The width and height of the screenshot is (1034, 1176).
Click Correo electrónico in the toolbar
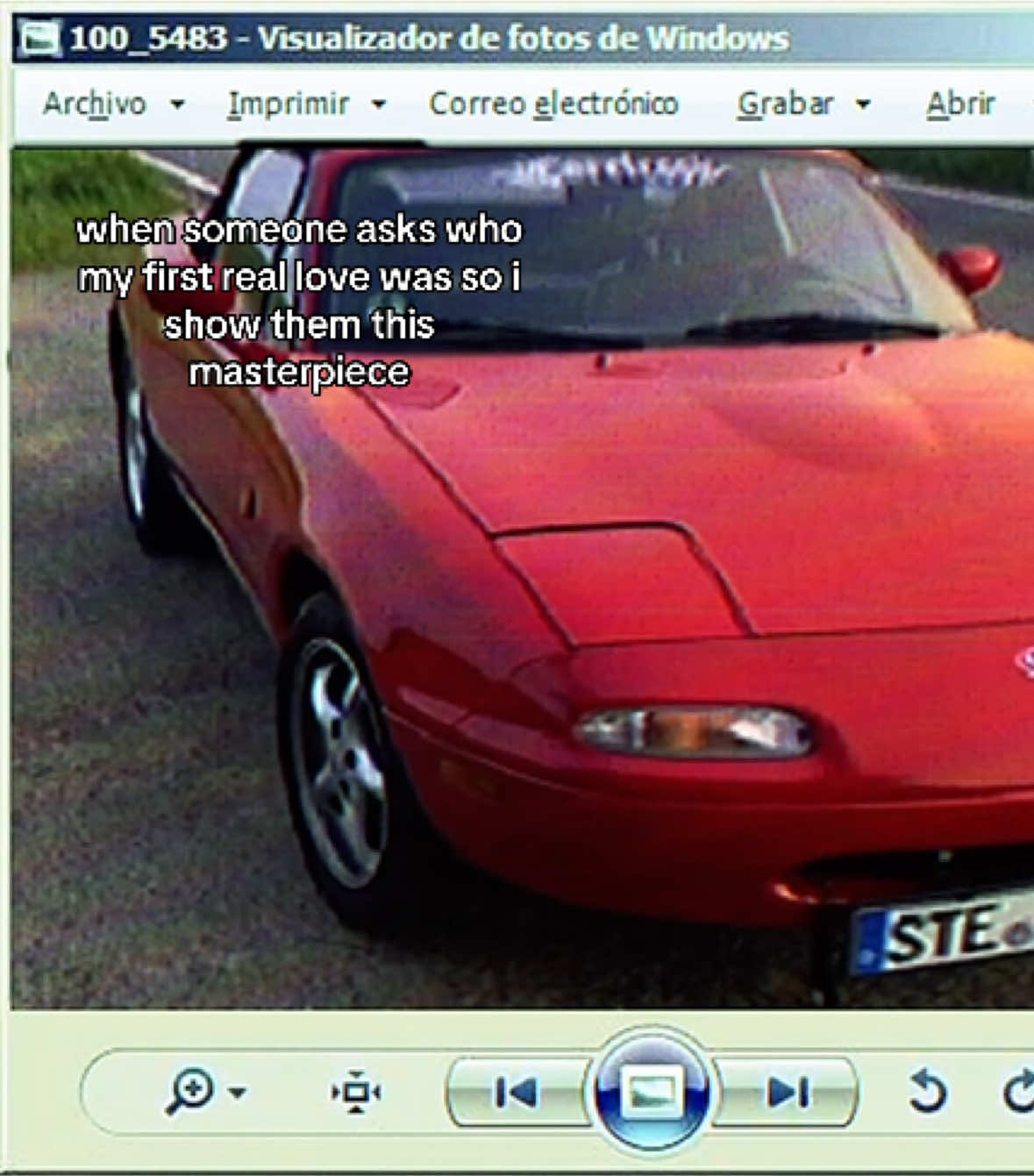point(553,104)
